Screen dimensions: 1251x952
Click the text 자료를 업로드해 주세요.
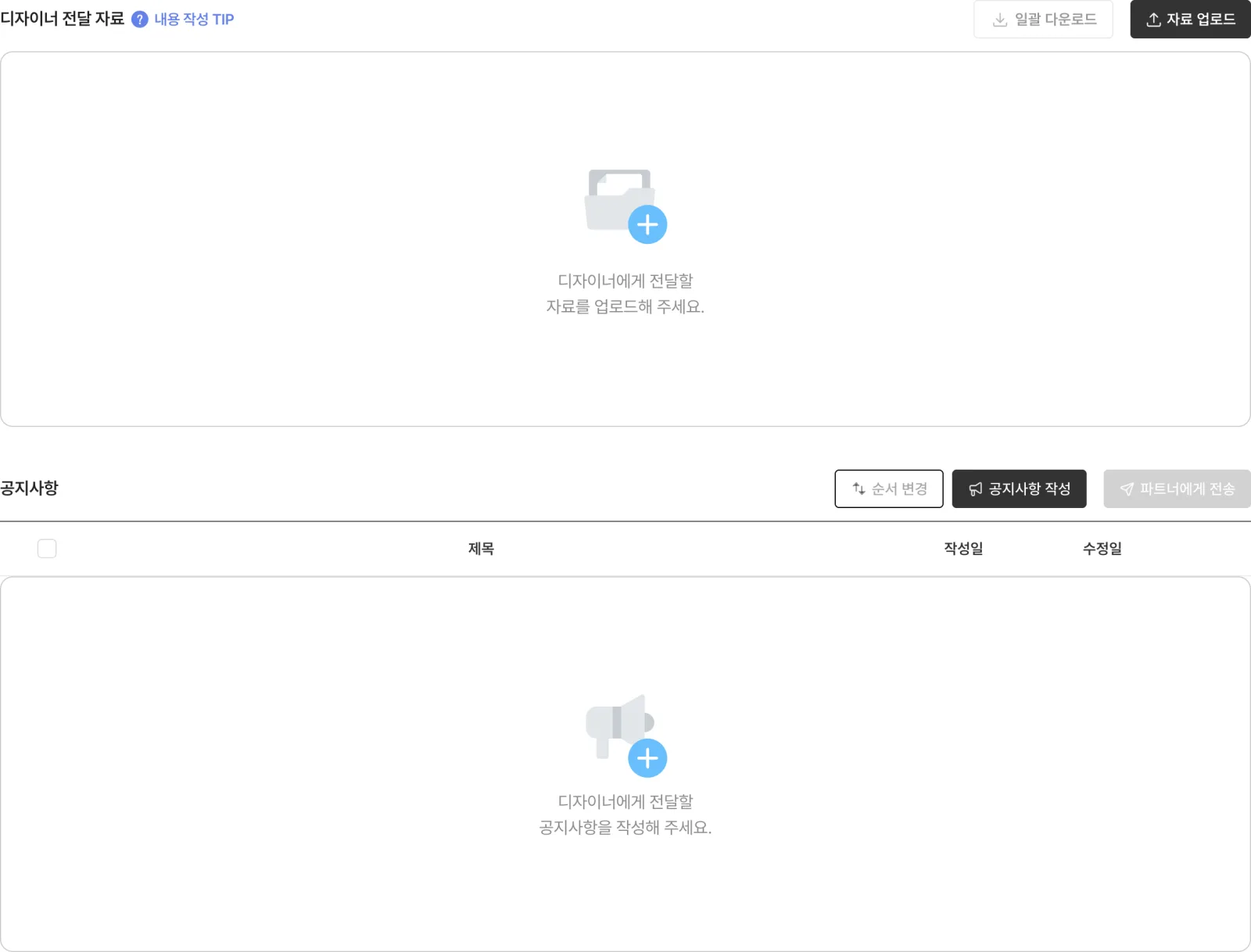coord(625,306)
